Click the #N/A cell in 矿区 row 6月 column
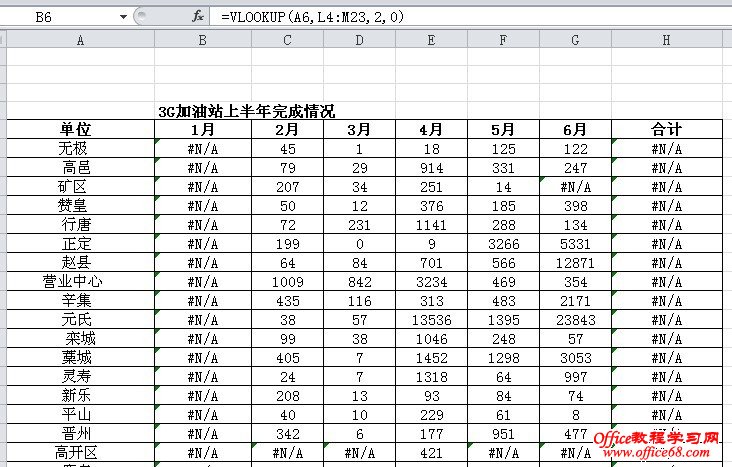Image resolution: width=732 pixels, height=467 pixels. pyautogui.click(x=575, y=187)
